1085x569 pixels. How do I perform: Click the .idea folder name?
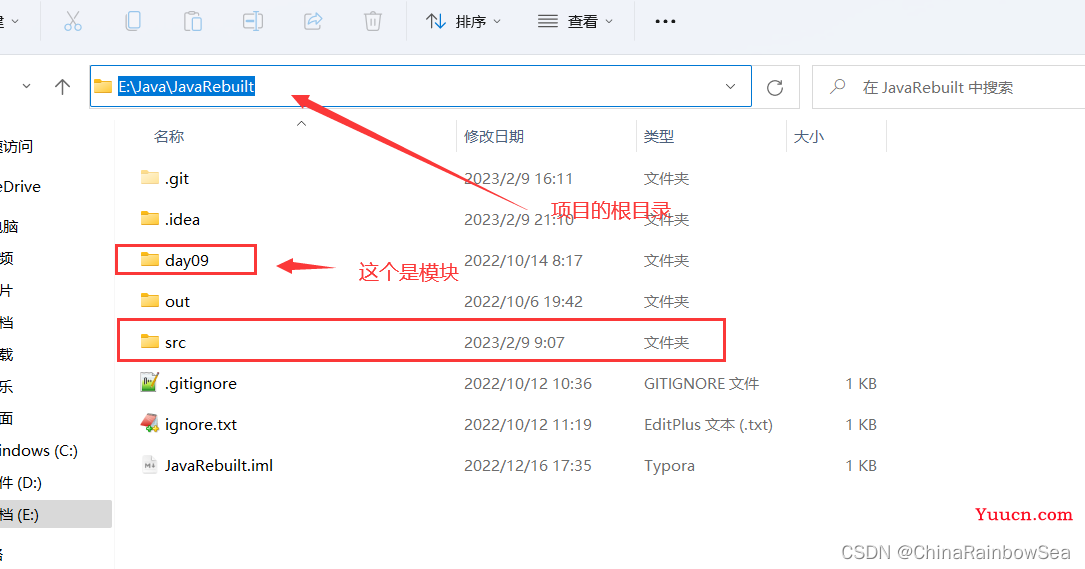pos(182,219)
